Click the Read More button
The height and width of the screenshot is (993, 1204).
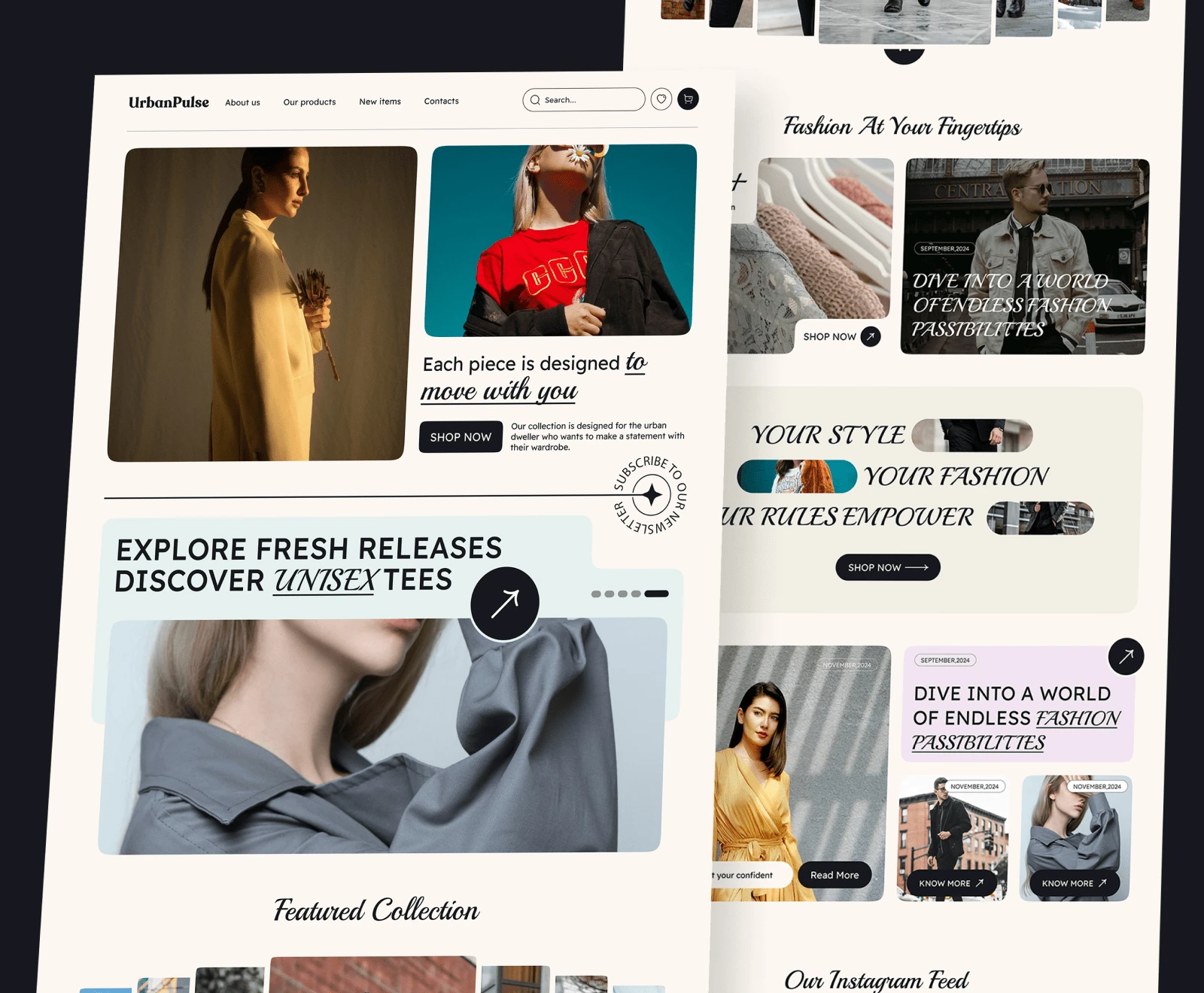click(835, 875)
